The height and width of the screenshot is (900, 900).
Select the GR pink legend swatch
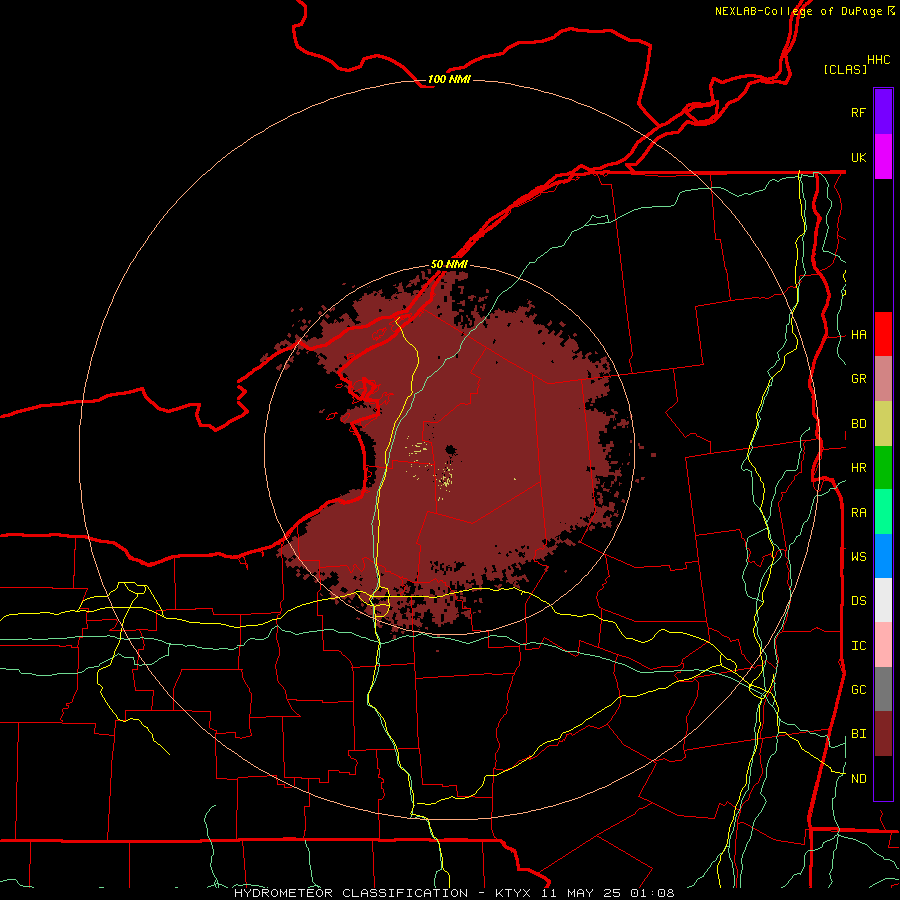coord(883,379)
